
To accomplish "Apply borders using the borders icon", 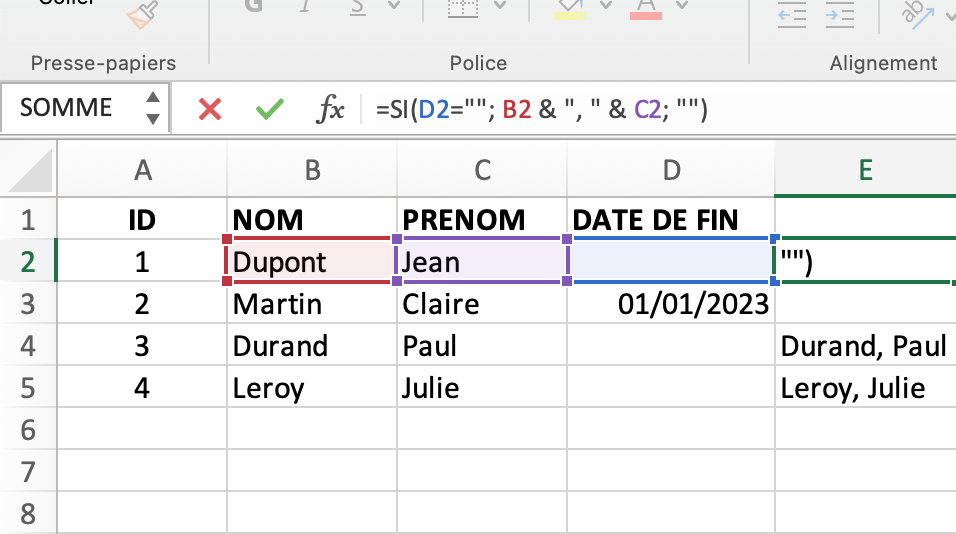I will click(462, 10).
